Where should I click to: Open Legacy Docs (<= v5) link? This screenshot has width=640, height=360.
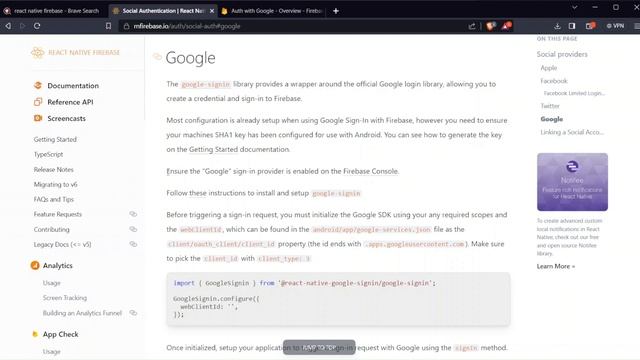[x=62, y=244]
